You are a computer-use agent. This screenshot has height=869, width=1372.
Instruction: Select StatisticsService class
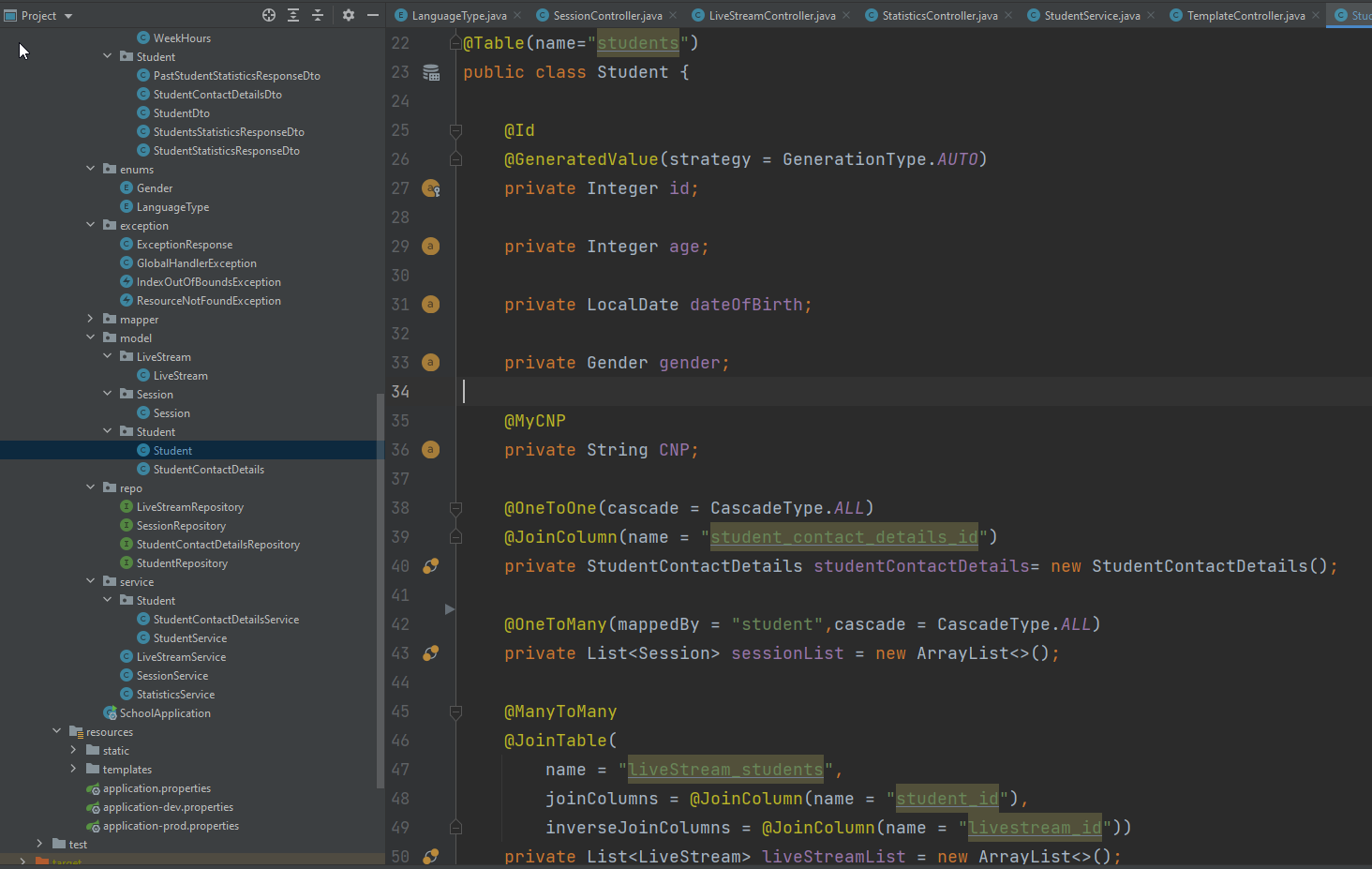point(175,694)
